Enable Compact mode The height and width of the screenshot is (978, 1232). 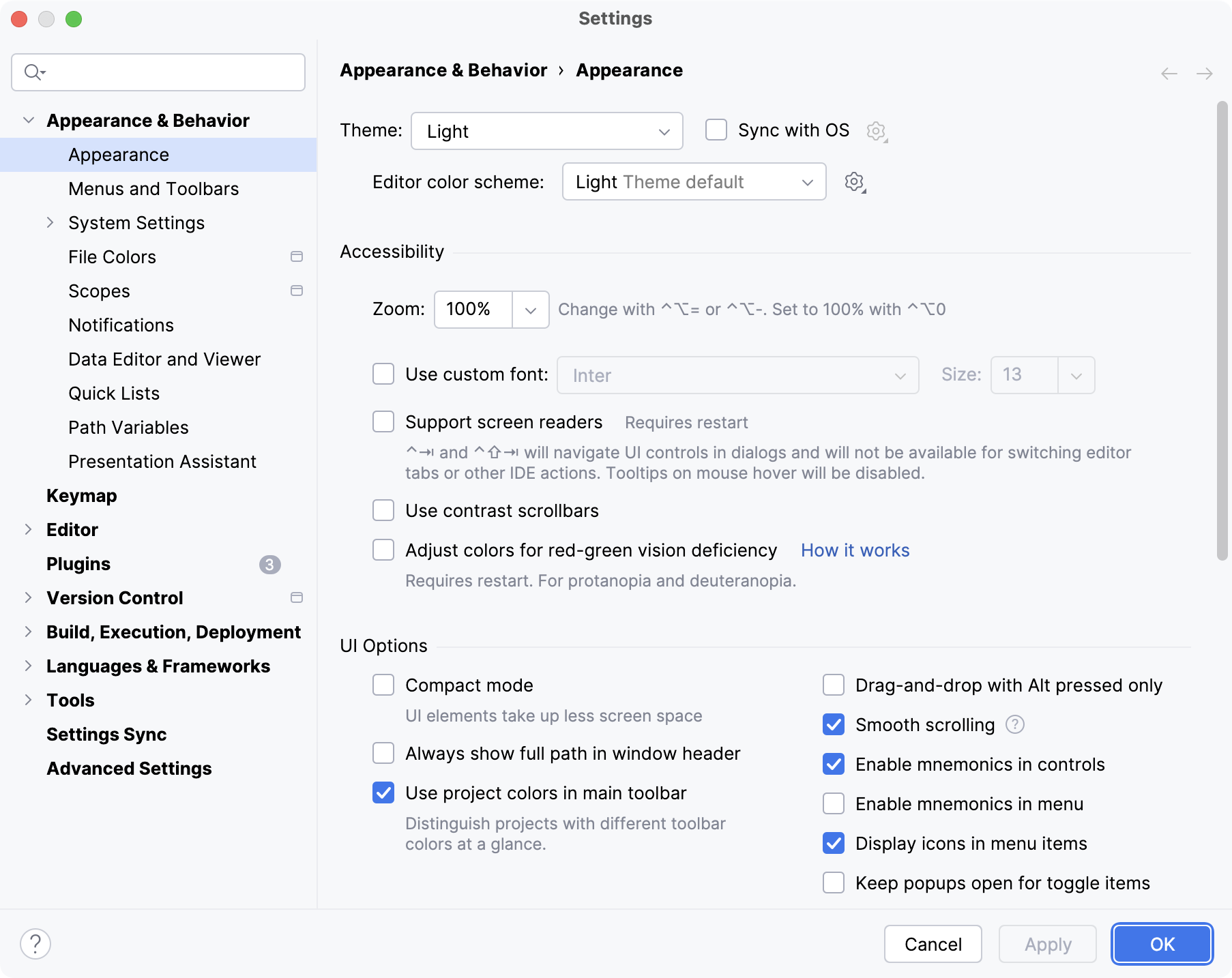[x=383, y=685]
